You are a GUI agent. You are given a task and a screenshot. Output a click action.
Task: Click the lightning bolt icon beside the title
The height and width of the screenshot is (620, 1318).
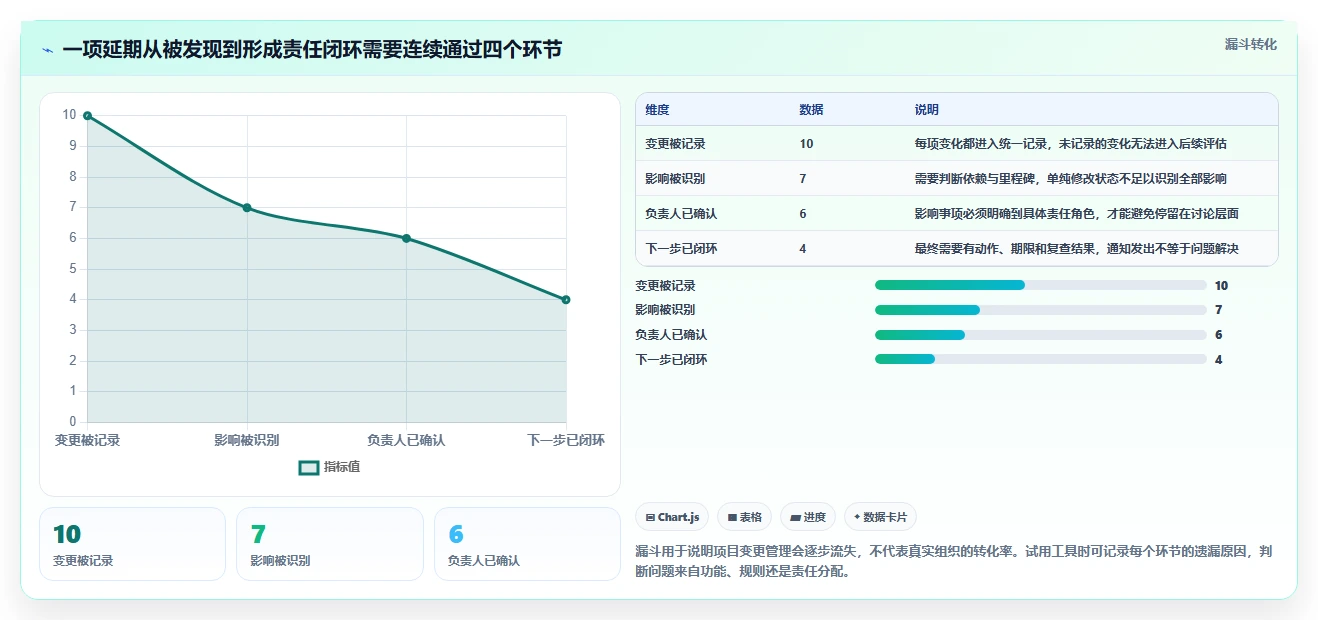[47, 50]
